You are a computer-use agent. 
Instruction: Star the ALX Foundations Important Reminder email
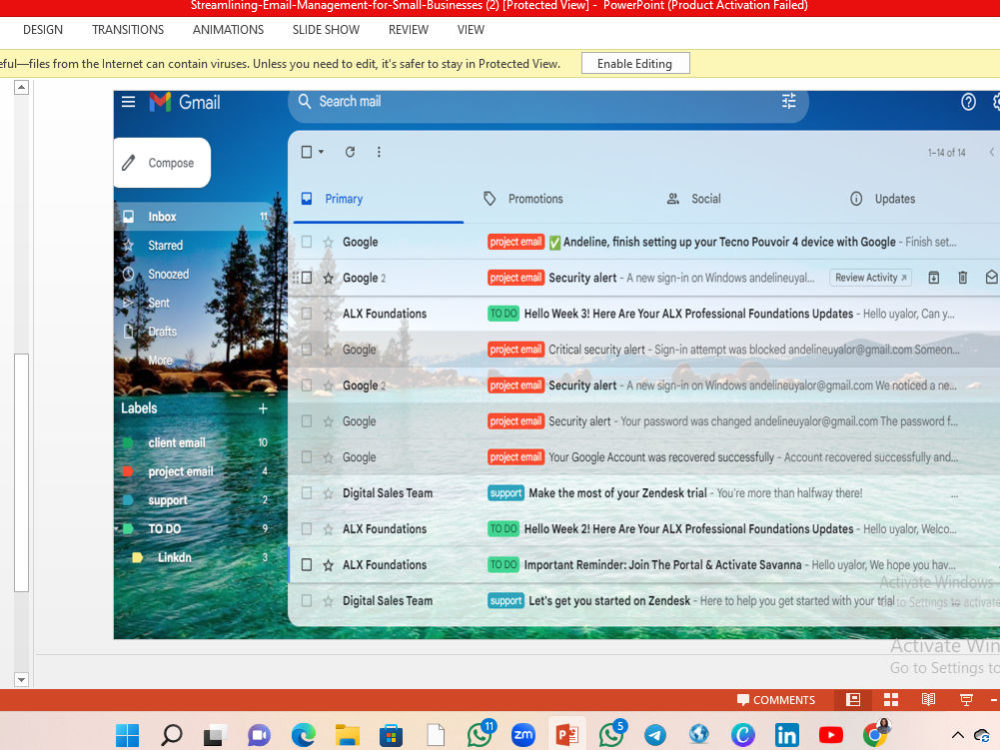coord(328,565)
